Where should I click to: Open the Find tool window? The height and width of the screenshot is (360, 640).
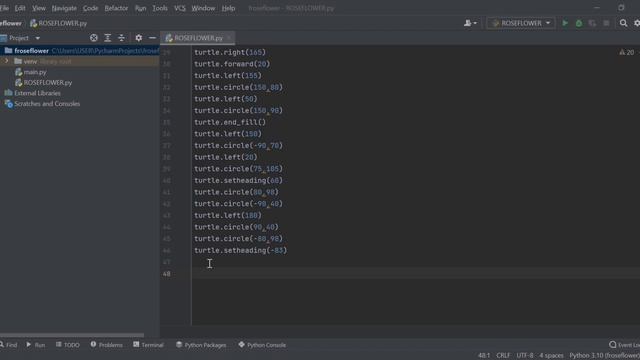click(9, 345)
